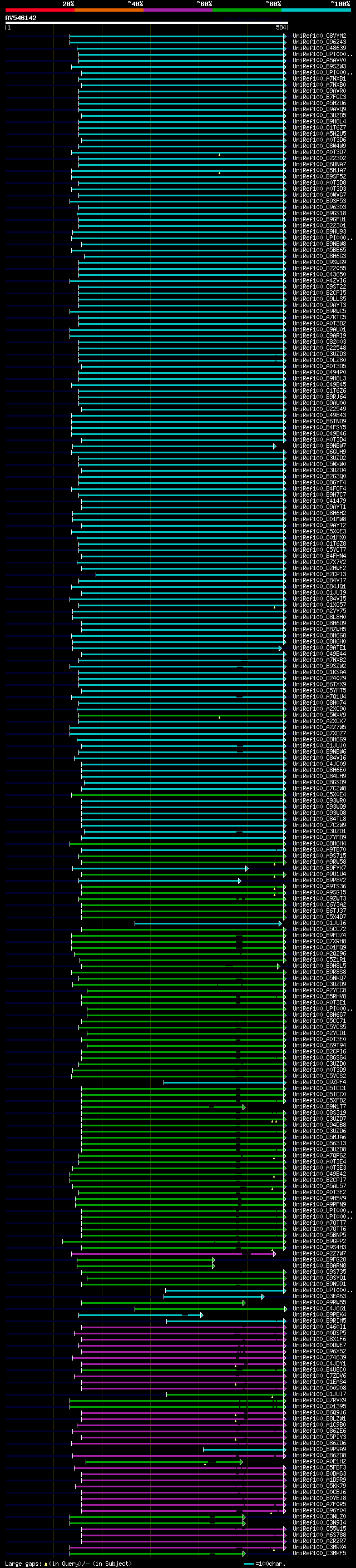The width and height of the screenshot is (356, 1568).
Task: Select hit label UniRef100_Q96Y04
Action: click(319, 1510)
